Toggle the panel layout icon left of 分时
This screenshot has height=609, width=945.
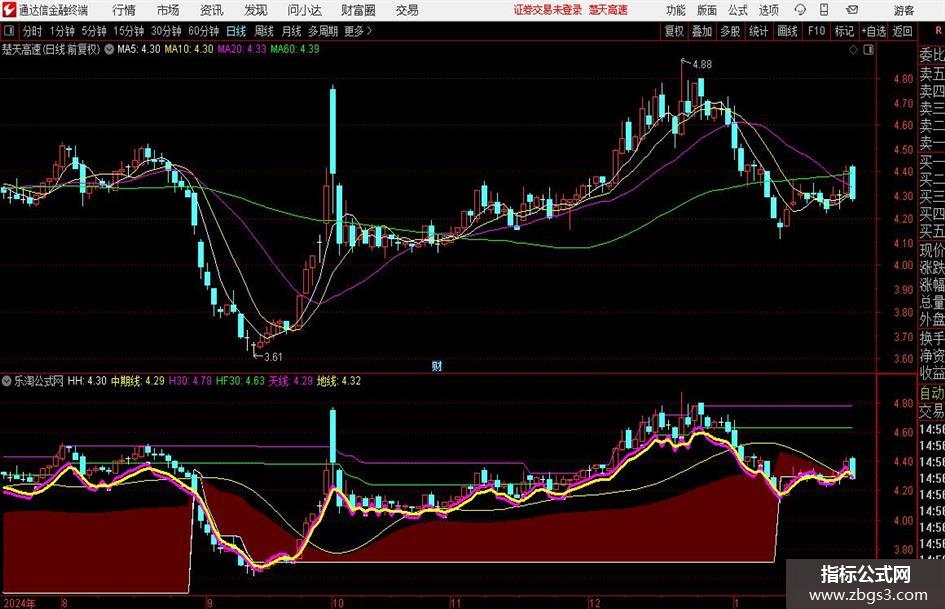8,31
